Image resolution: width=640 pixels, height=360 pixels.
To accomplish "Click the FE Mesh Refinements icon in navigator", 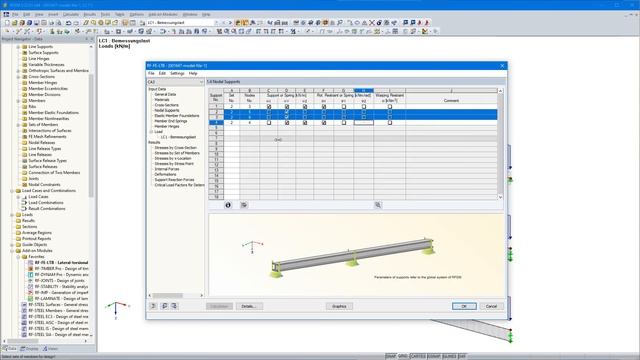I will [x=24, y=137].
